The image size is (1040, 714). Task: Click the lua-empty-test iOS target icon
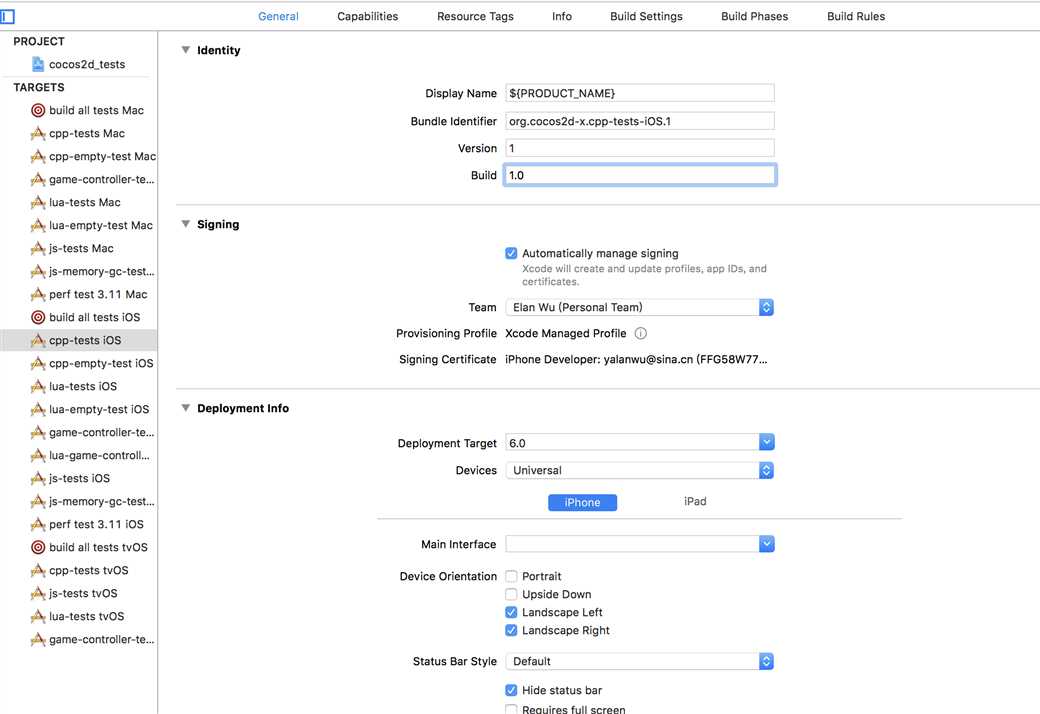38,409
